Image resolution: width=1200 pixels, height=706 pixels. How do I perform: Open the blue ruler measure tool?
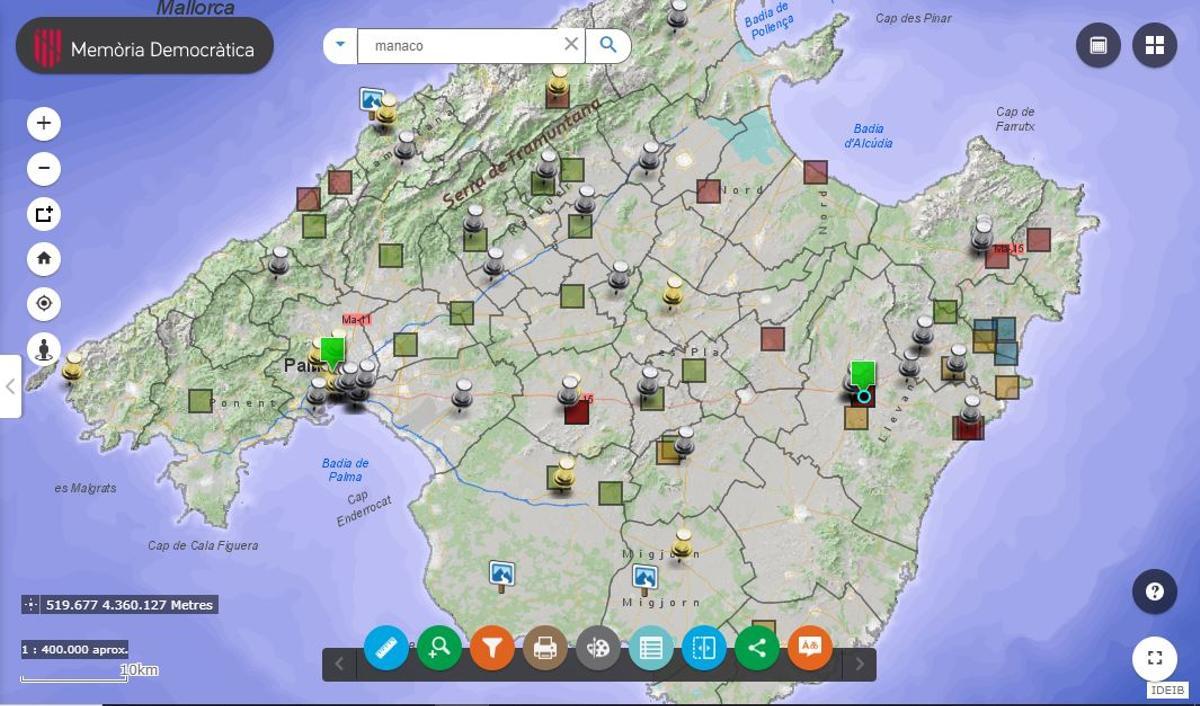(386, 648)
